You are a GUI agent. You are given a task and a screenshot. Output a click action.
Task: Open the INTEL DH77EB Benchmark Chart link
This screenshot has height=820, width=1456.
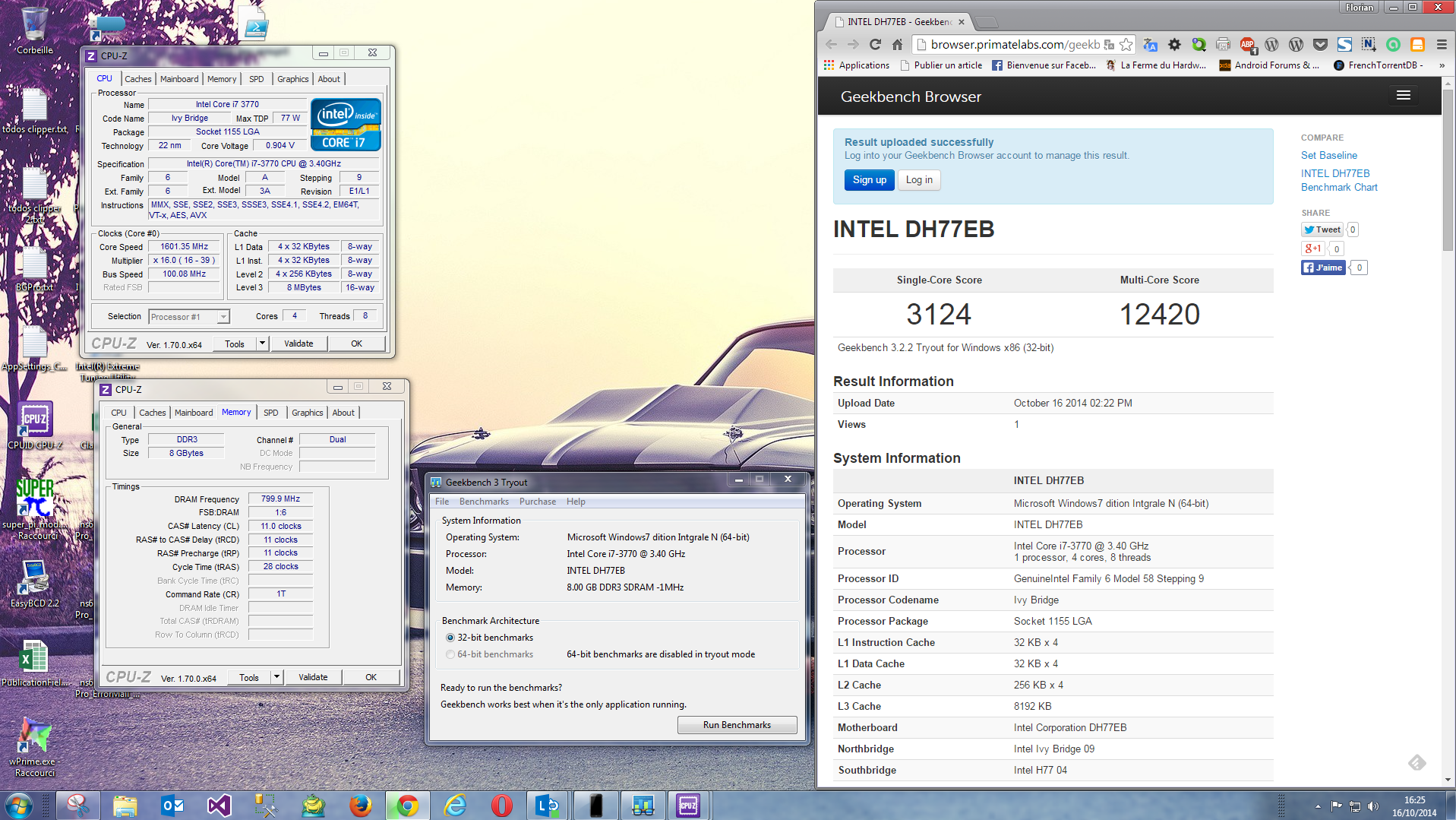(x=1339, y=180)
